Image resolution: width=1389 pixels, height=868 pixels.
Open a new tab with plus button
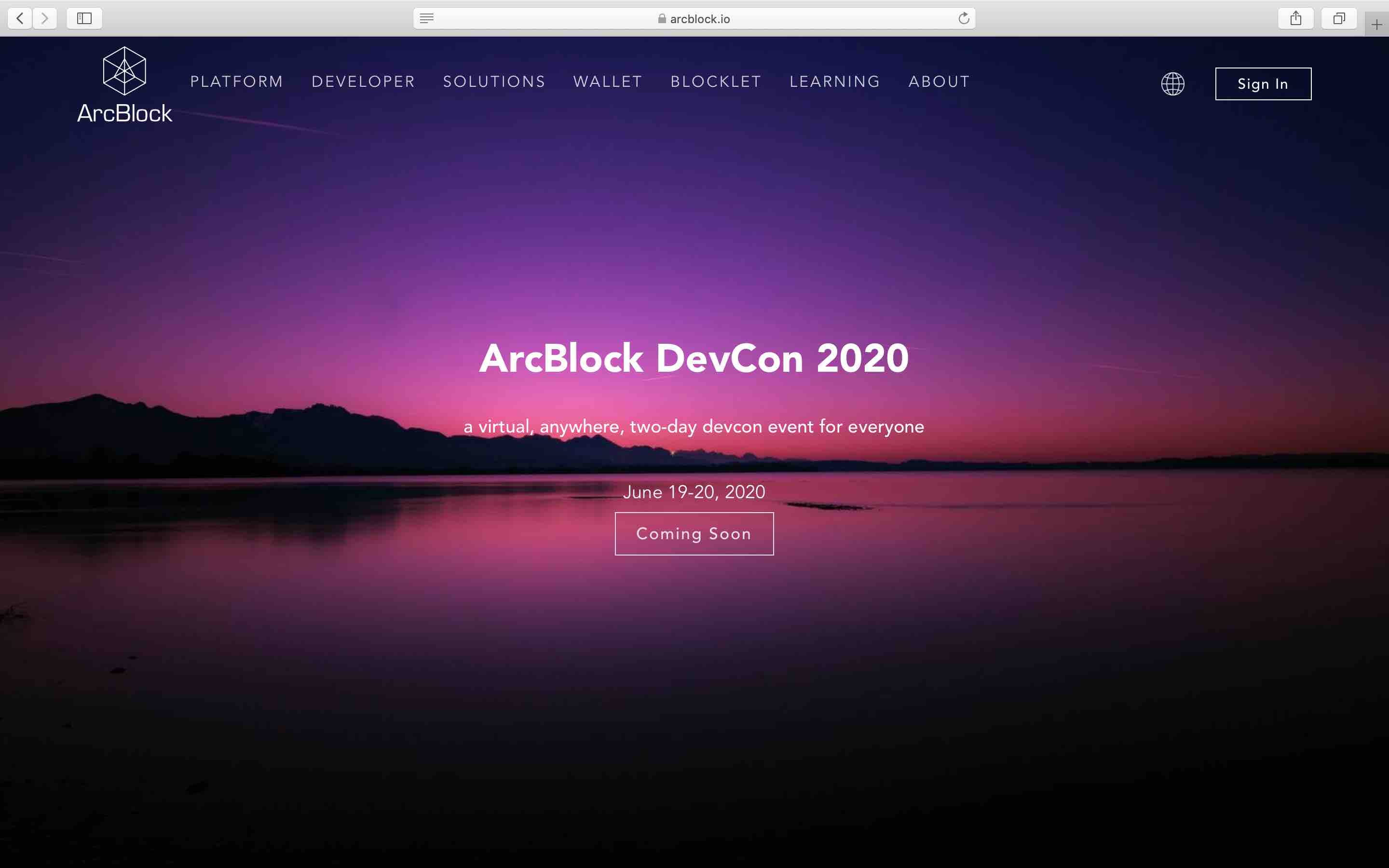pyautogui.click(x=1376, y=25)
